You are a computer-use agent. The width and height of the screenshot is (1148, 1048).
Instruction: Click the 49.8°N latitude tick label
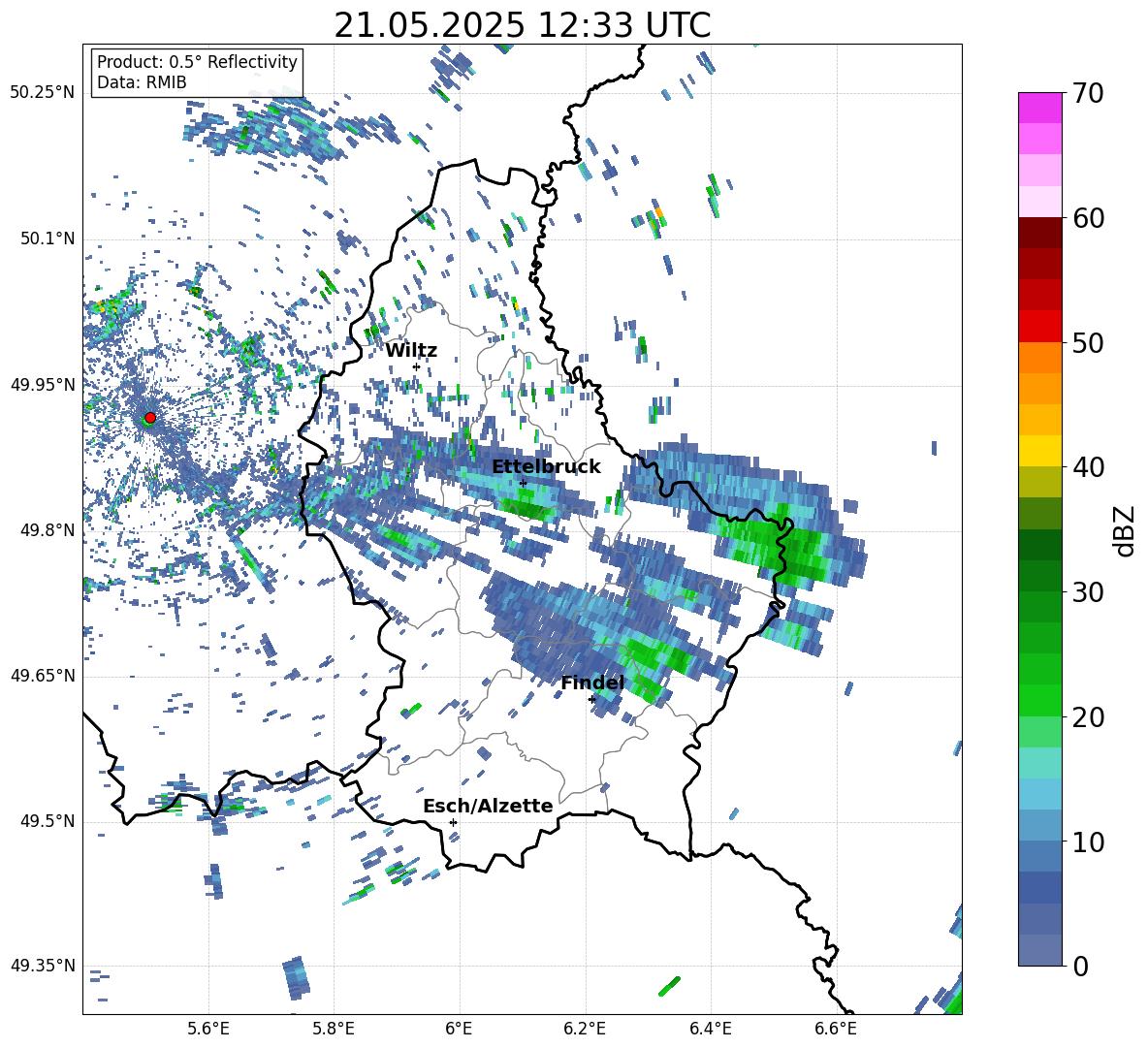[x=47, y=530]
